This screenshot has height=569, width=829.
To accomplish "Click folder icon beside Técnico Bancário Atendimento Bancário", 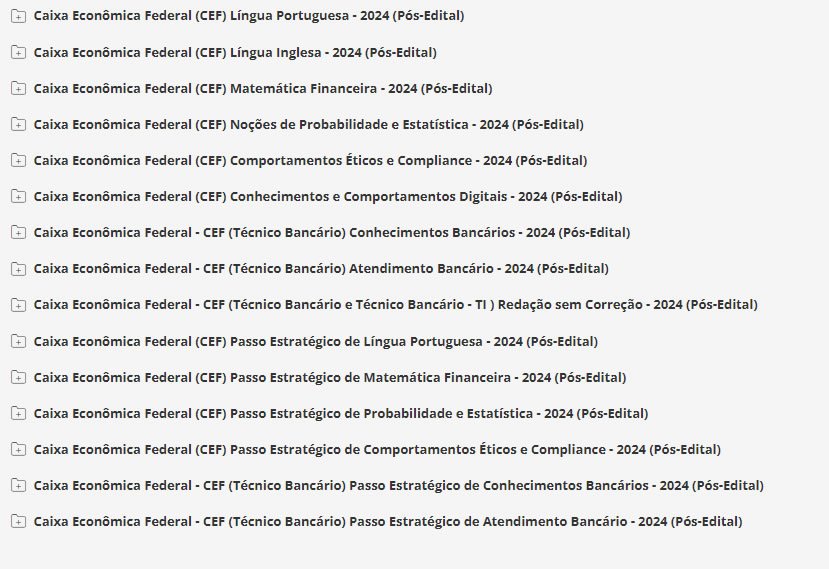I will tap(18, 268).
